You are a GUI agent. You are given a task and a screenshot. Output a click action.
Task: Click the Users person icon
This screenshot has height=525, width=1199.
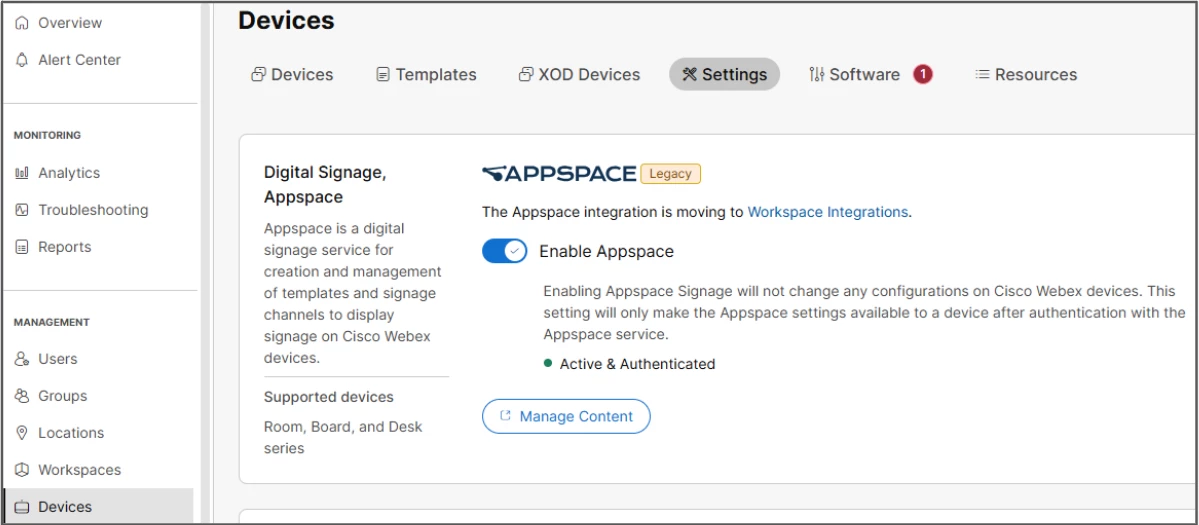tap(22, 359)
